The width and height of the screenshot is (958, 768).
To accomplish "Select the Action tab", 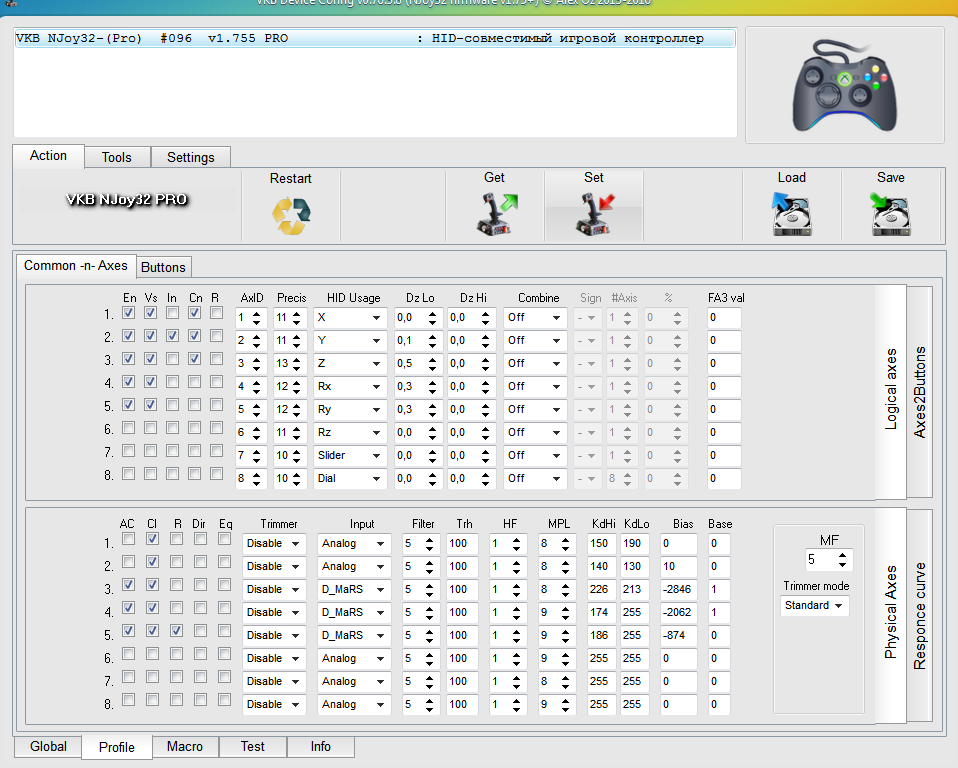I will (x=48, y=156).
